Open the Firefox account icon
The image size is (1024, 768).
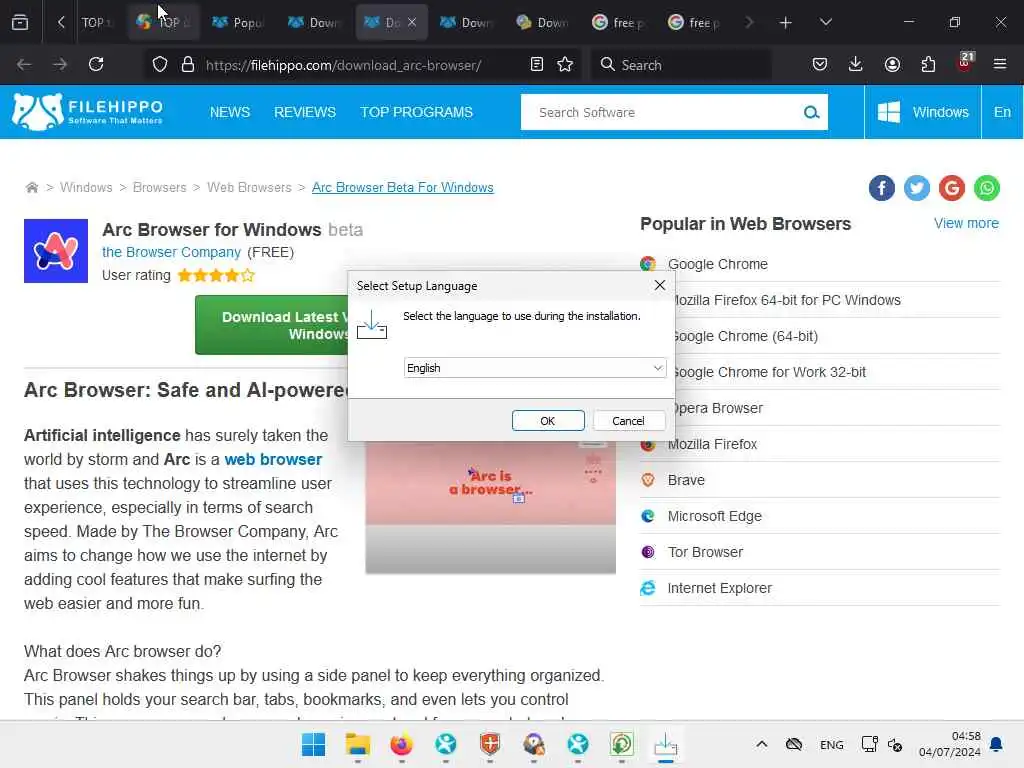(x=892, y=64)
